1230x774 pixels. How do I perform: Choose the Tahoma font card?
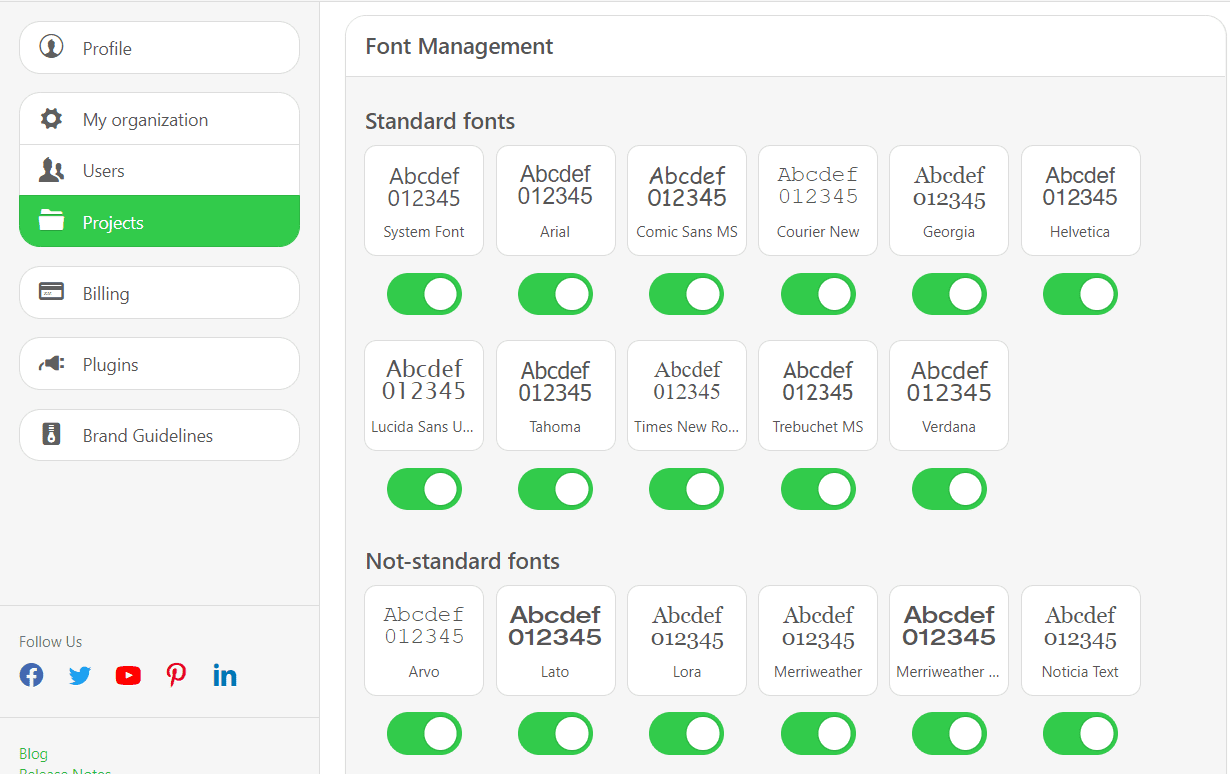(x=555, y=395)
